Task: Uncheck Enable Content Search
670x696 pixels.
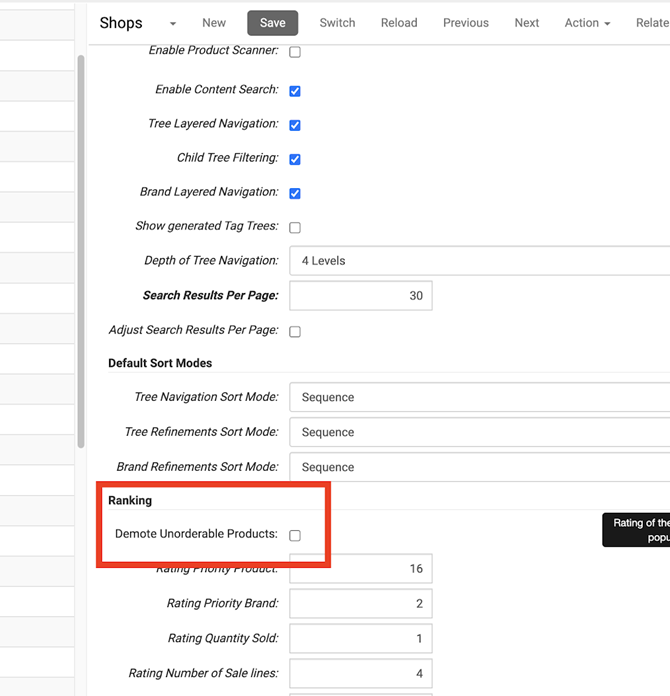Action: pyautogui.click(x=295, y=91)
